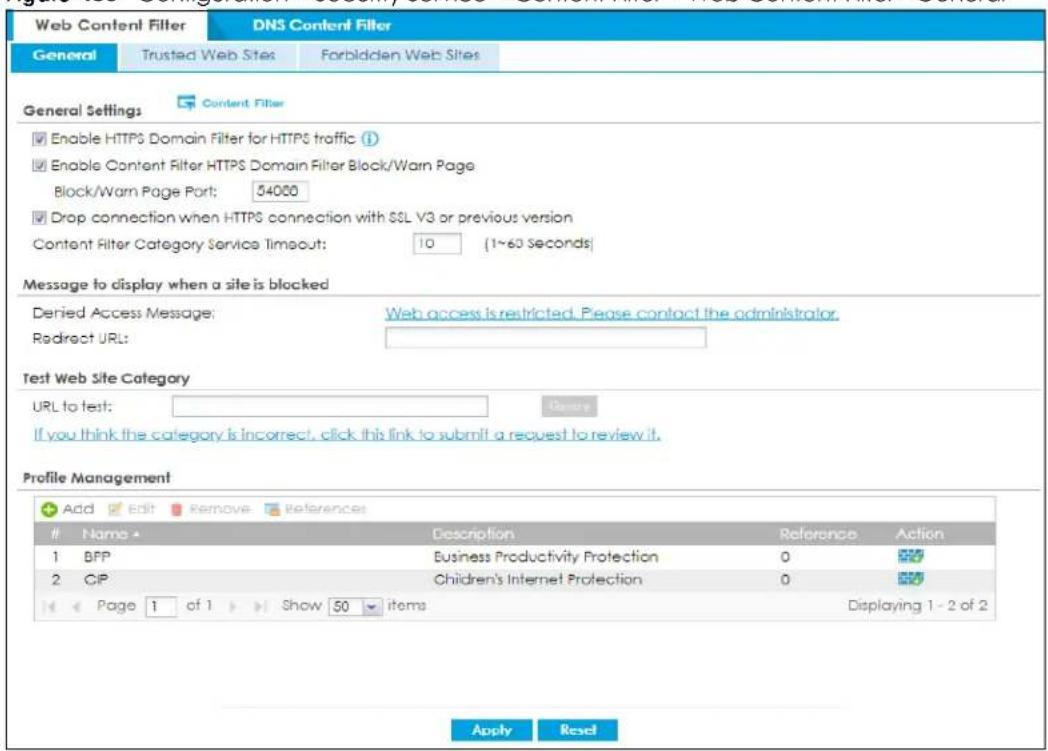Click the Children's Internet Protection description

click(538, 579)
